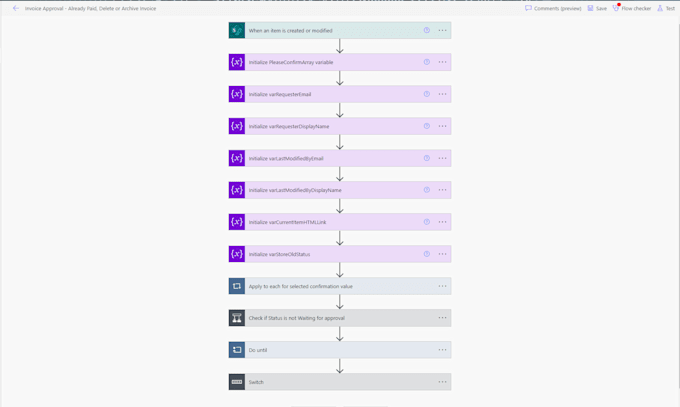Save the flow
This screenshot has width=680, height=407.
click(597, 8)
